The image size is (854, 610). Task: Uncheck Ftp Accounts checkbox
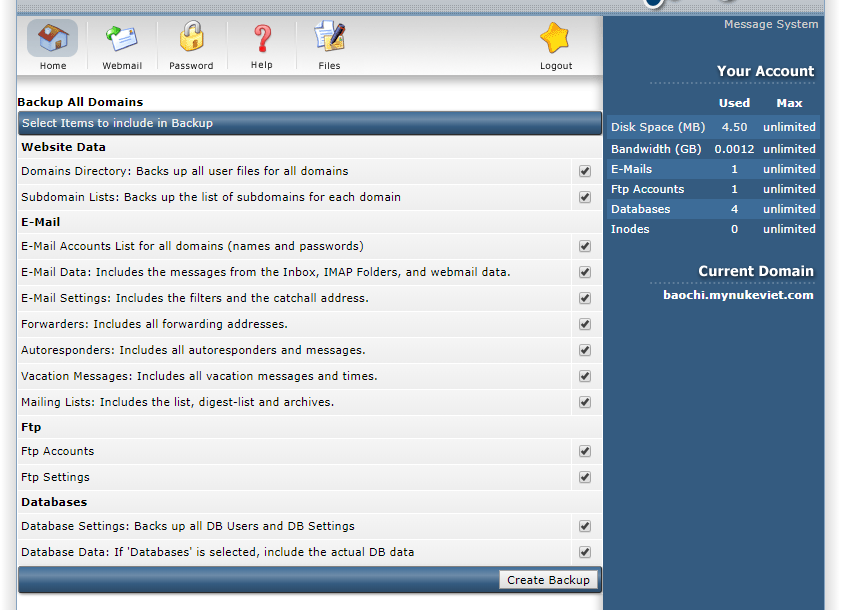point(585,451)
